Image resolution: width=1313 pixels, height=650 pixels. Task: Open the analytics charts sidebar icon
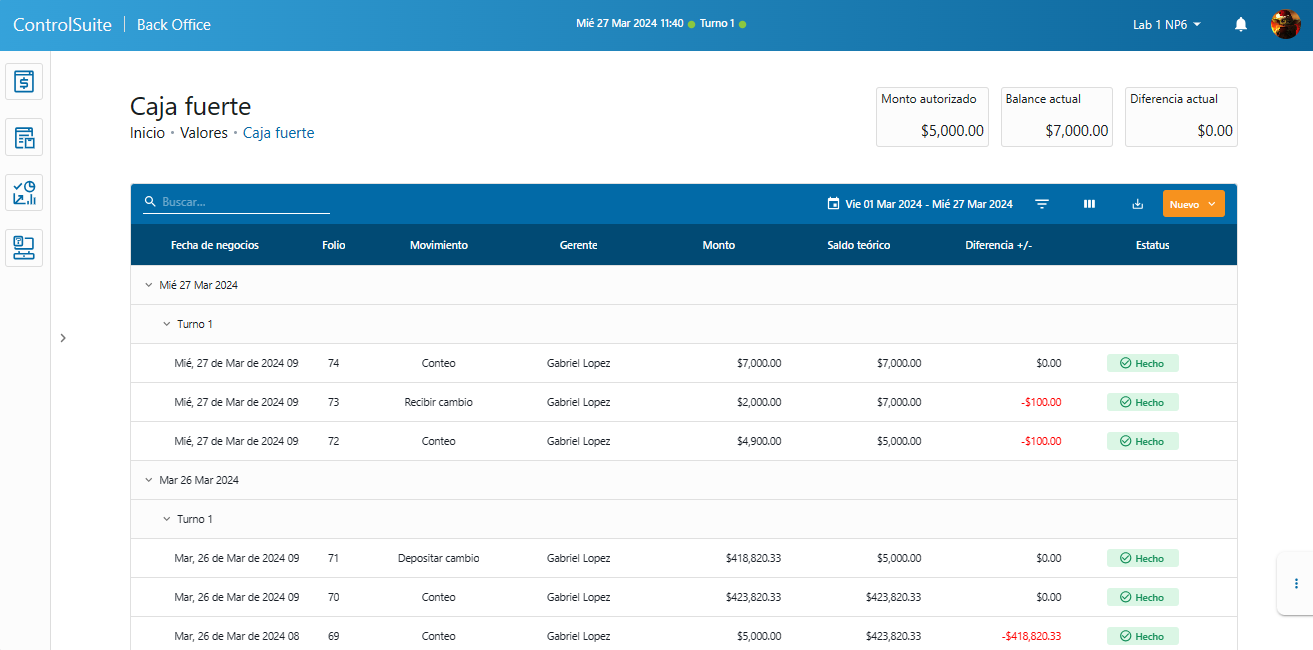point(25,192)
